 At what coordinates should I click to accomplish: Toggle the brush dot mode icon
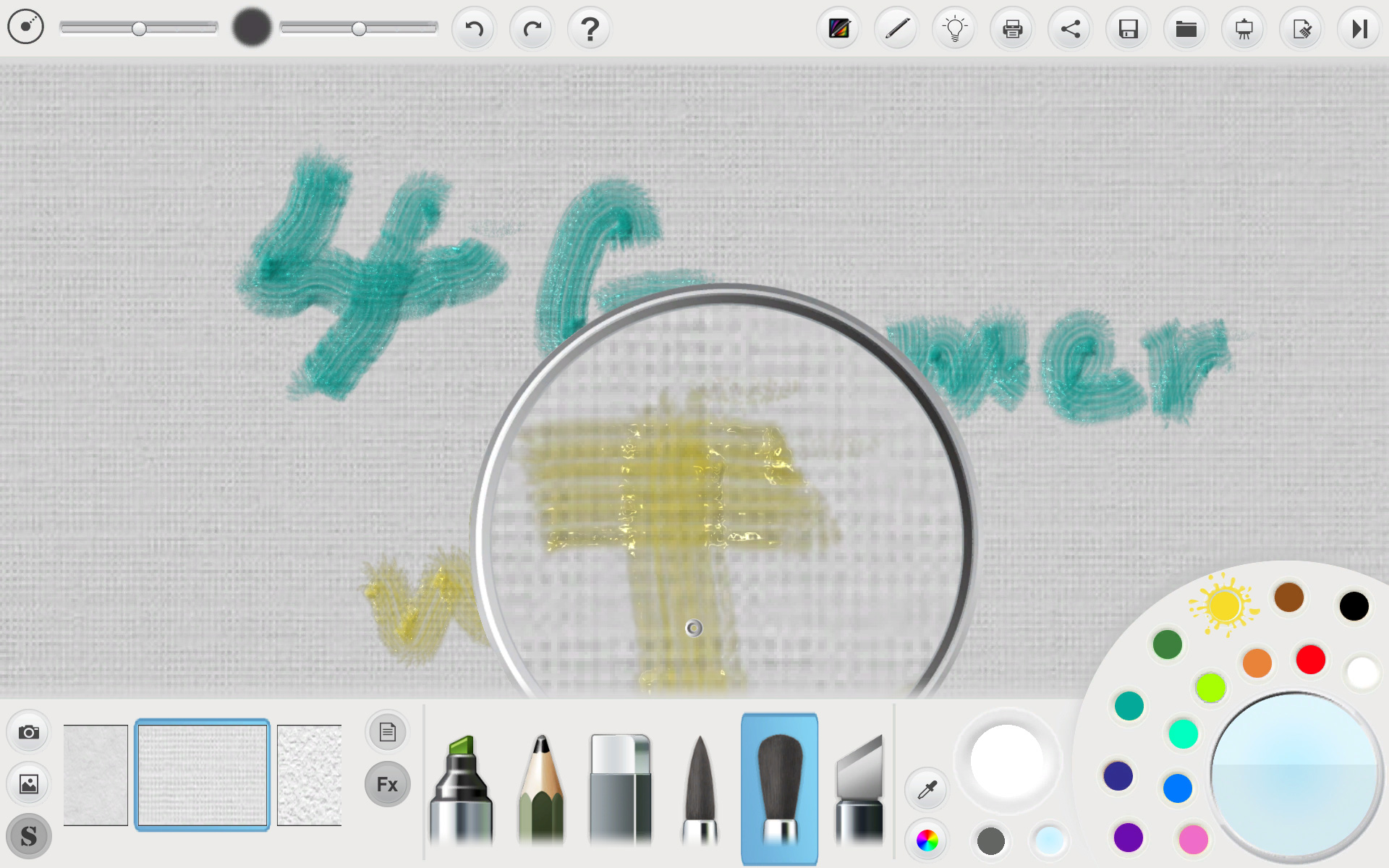tap(26, 27)
